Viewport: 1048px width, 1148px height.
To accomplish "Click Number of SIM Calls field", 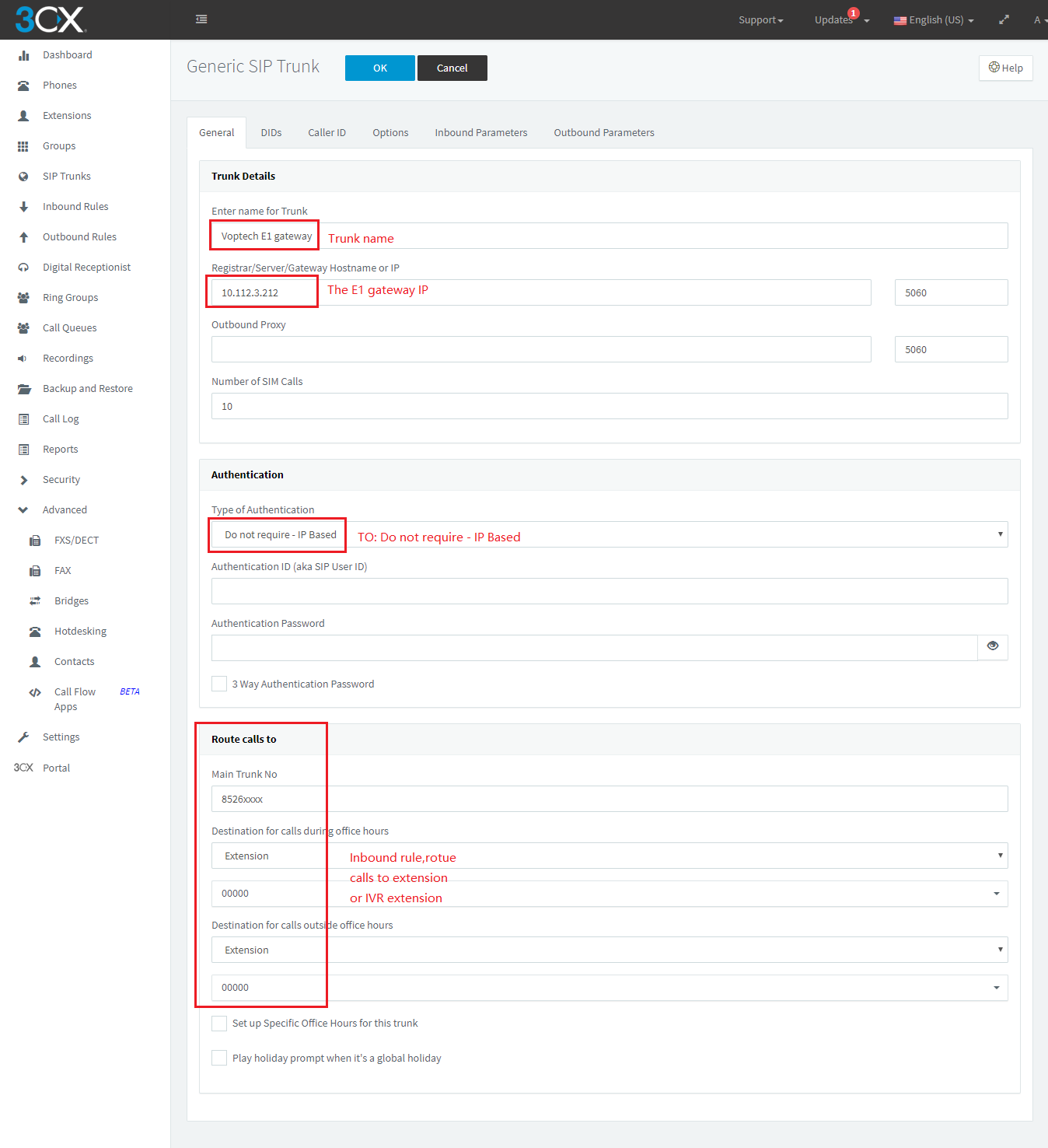I will [x=610, y=406].
